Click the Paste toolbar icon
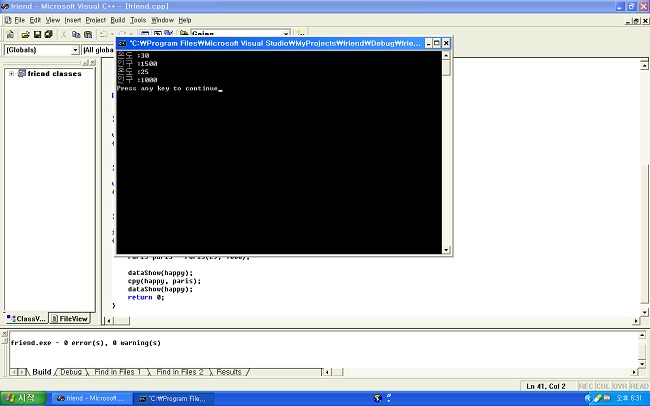The width and height of the screenshot is (650, 406). point(87,34)
